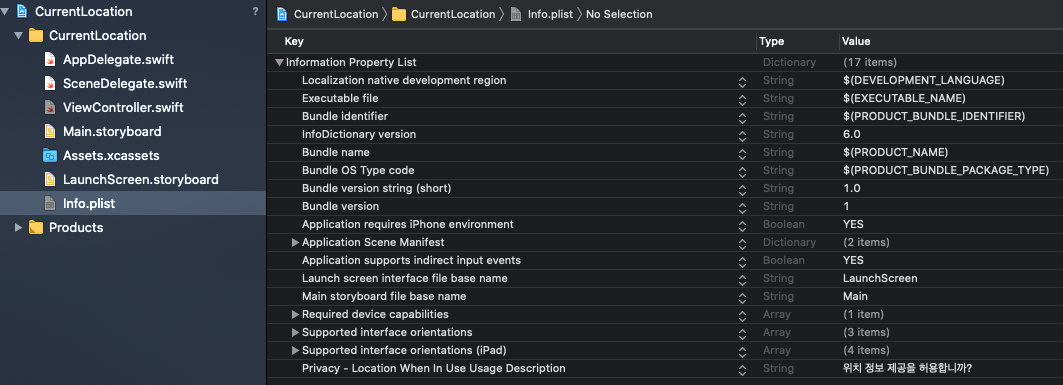Open key stepper for Bundle version string (short)
The width and height of the screenshot is (1063, 385).
(742, 189)
